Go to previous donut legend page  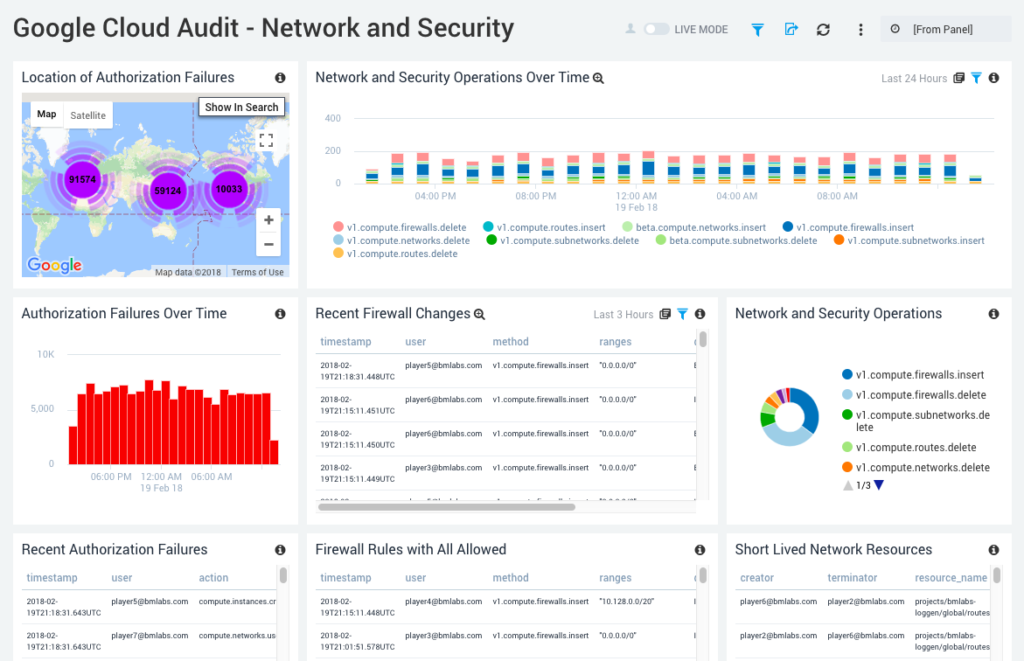[x=848, y=485]
